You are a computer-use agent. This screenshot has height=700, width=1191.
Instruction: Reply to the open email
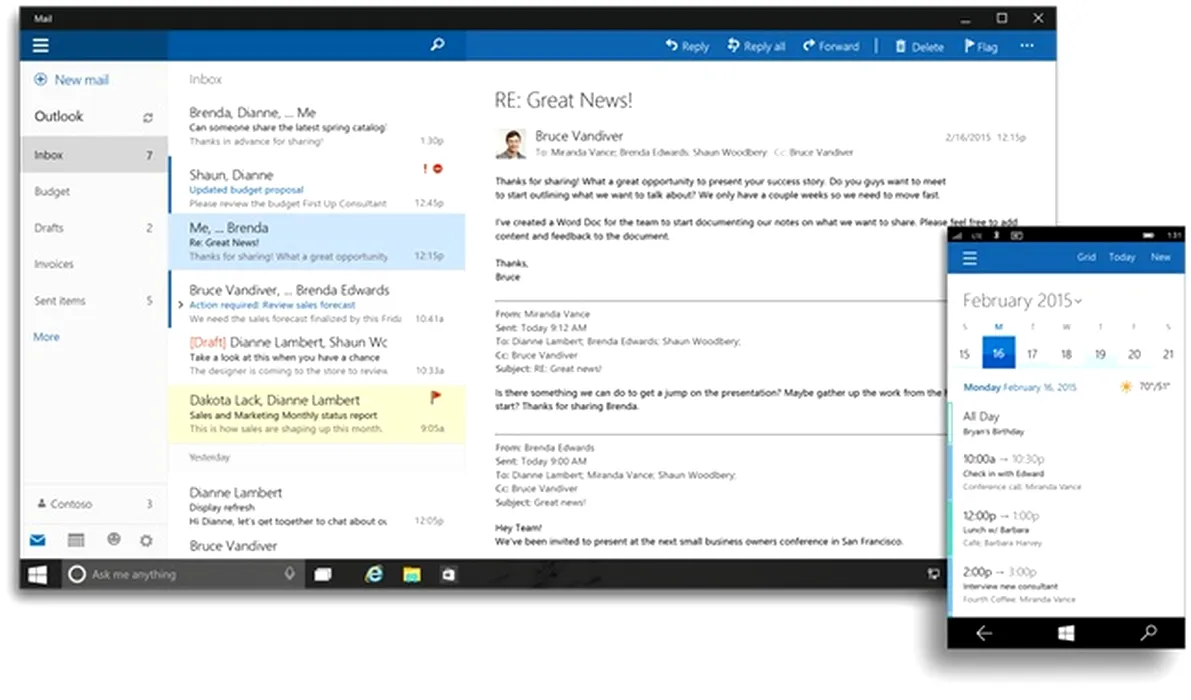[687, 46]
